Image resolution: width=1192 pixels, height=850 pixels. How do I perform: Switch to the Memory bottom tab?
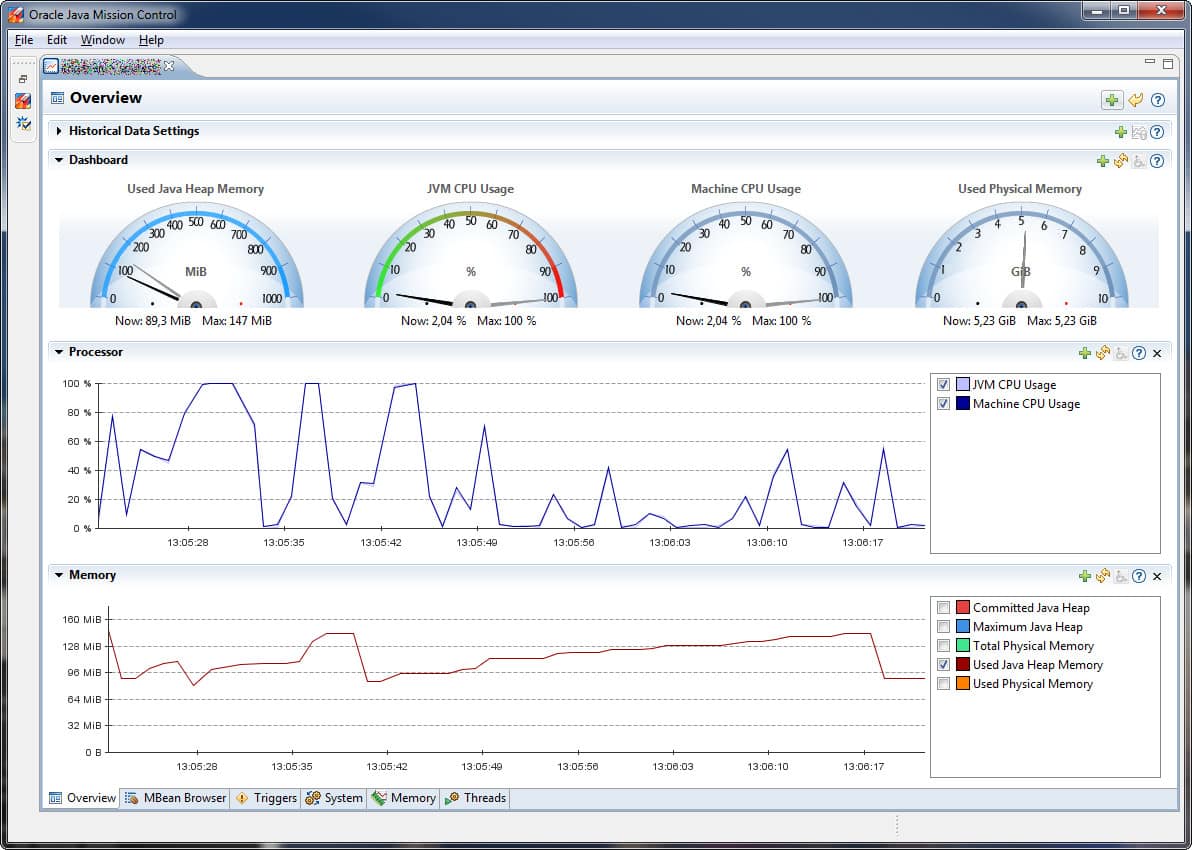pos(404,798)
